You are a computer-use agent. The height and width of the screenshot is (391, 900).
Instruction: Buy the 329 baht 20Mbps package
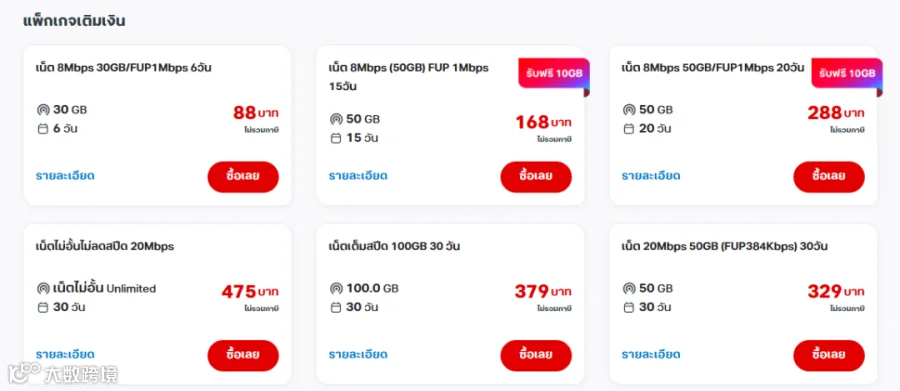[x=829, y=355]
